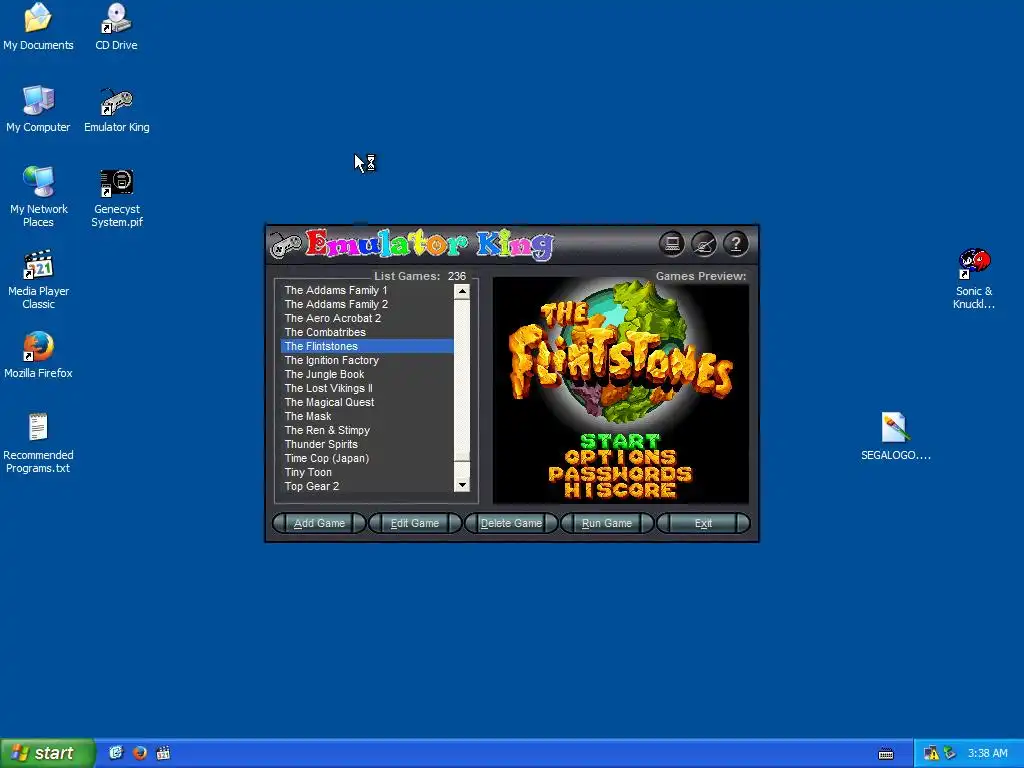The width and height of the screenshot is (1024, 768).
Task: Select the Emulator King desktop shortcut
Action: 116,109
